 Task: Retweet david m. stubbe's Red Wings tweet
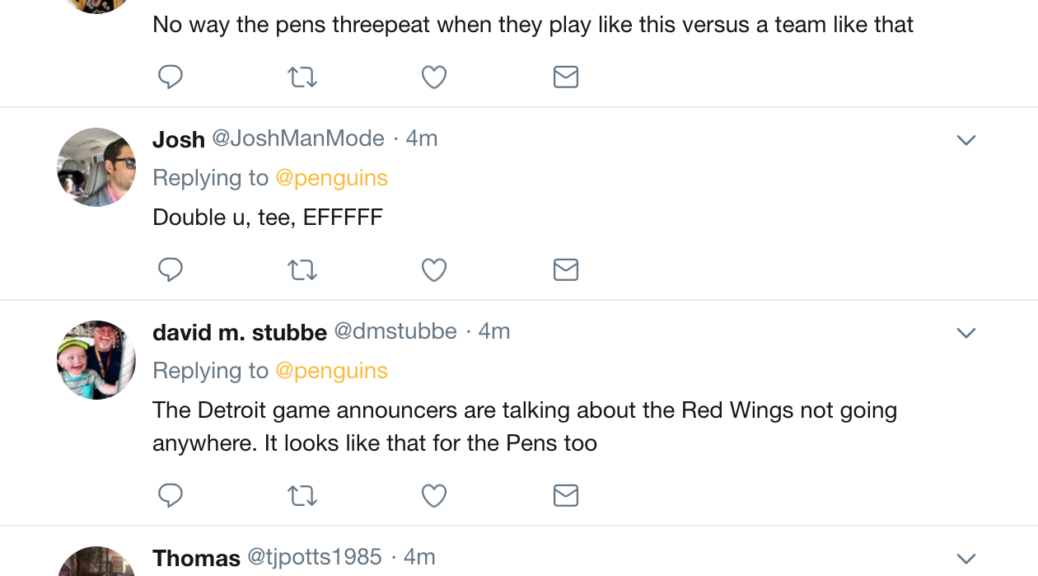click(x=302, y=495)
